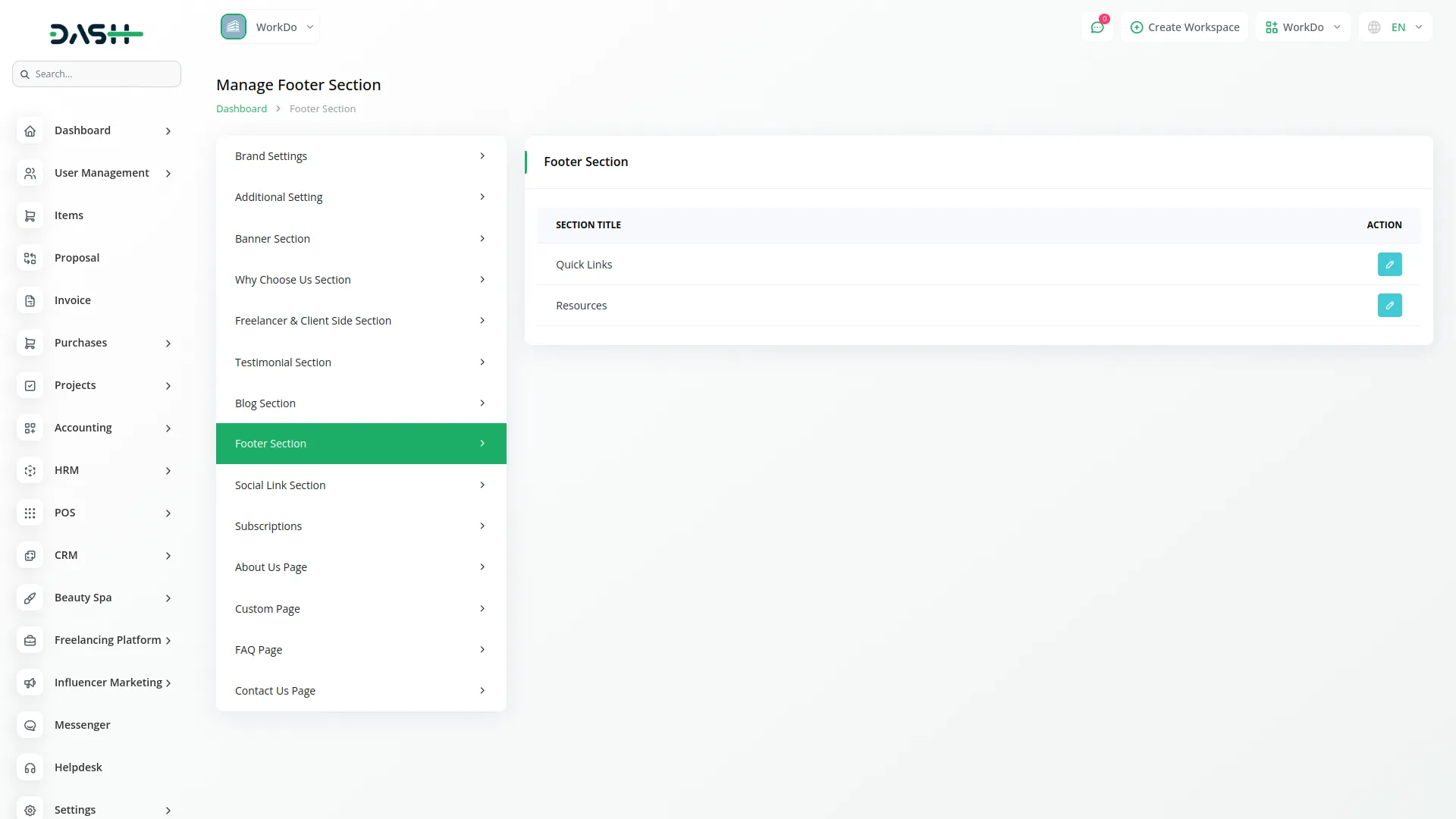Open the Items shopping cart icon
The height and width of the screenshot is (819, 1456).
click(30, 215)
